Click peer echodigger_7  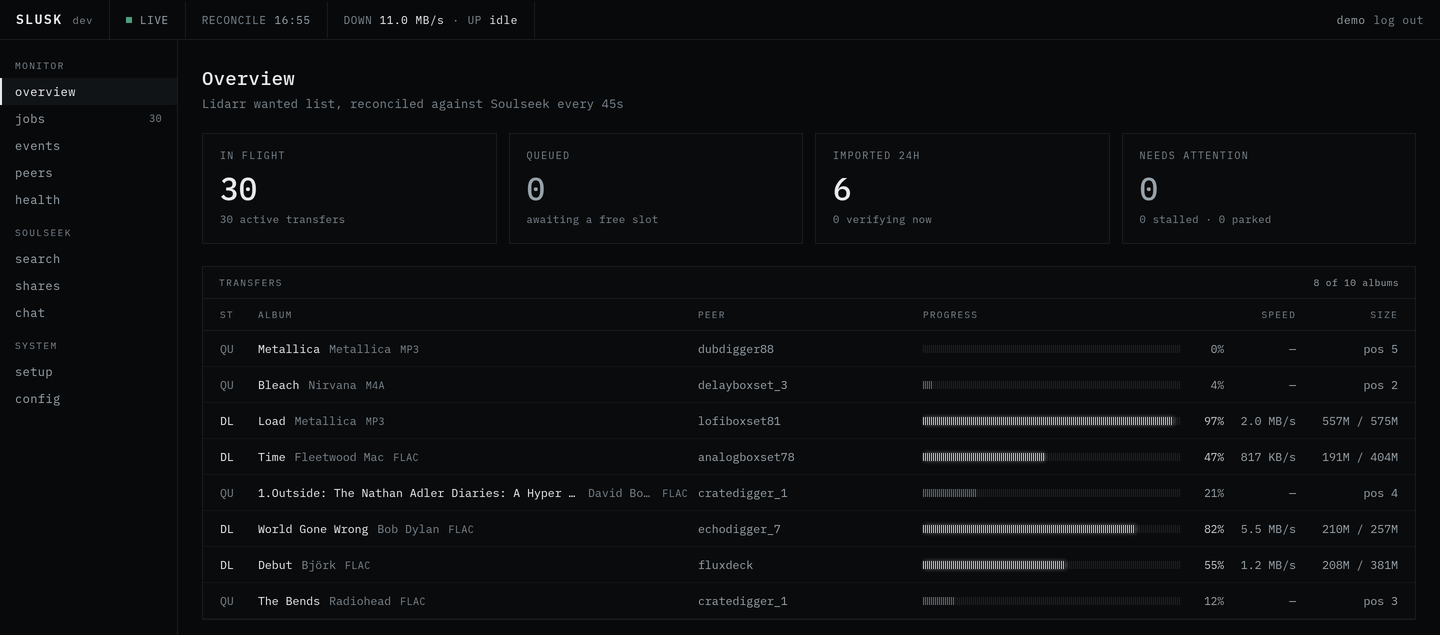(x=739, y=529)
